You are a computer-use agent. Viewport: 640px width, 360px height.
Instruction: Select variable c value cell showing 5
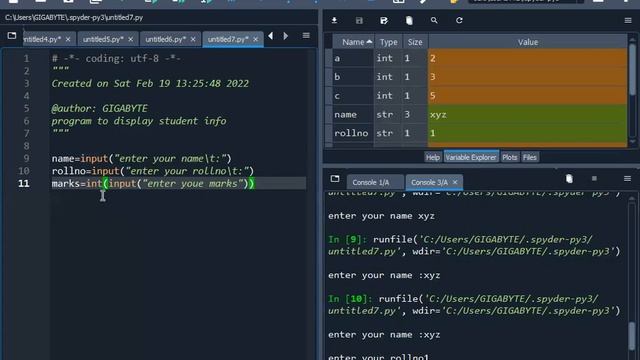(x=527, y=96)
